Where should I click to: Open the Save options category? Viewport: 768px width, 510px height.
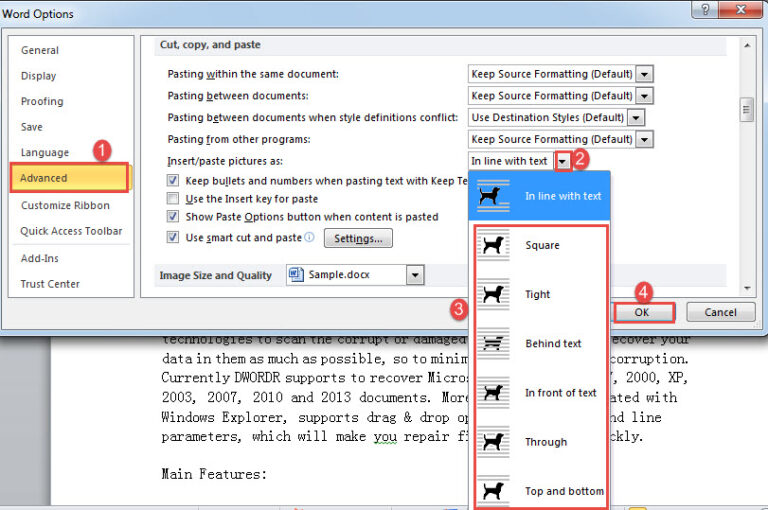pyautogui.click(x=31, y=127)
